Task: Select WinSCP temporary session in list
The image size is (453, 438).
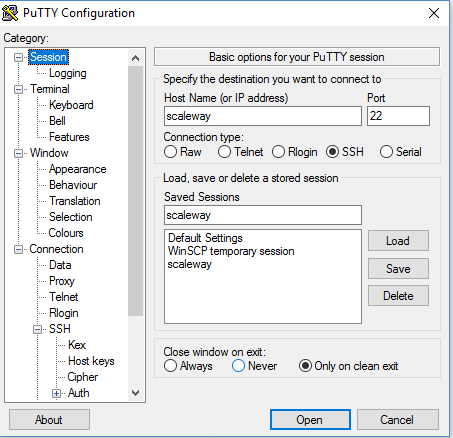Action: click(x=231, y=251)
